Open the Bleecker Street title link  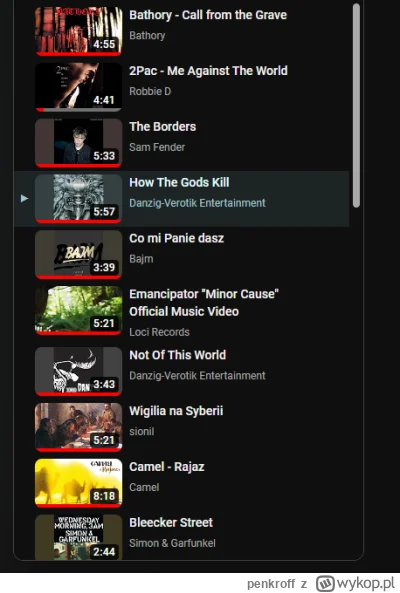pyautogui.click(x=171, y=522)
